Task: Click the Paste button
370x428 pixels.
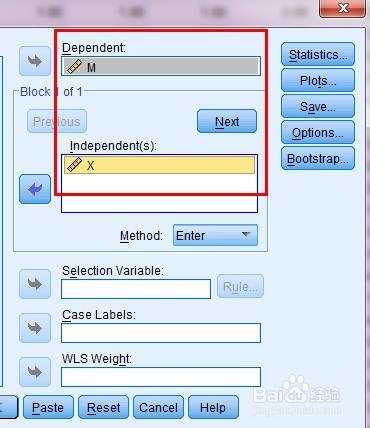Action: [48, 407]
